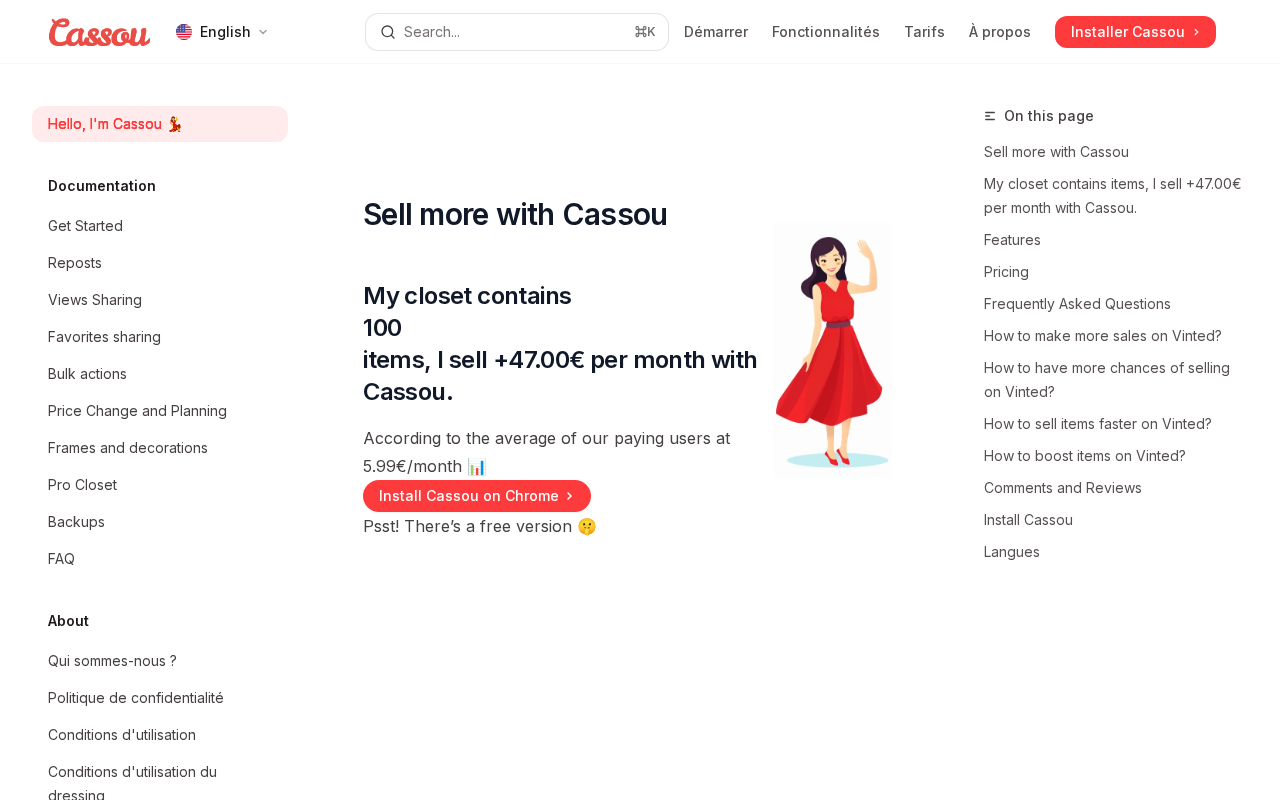This screenshot has width=1280, height=800.
Task: Select Hello, I'm Cassou sidebar item
Action: [x=160, y=124]
